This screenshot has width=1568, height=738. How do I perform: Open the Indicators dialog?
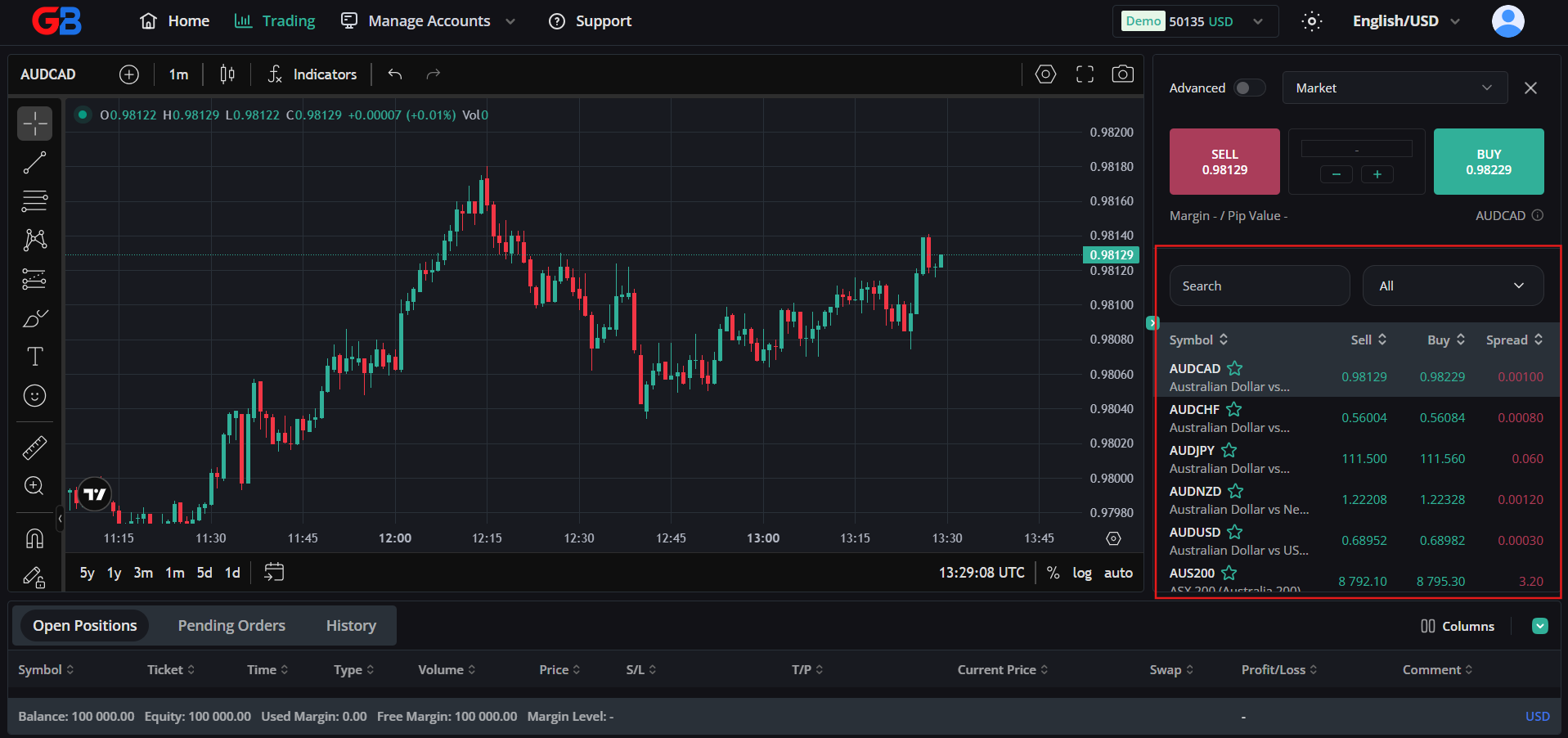point(312,74)
